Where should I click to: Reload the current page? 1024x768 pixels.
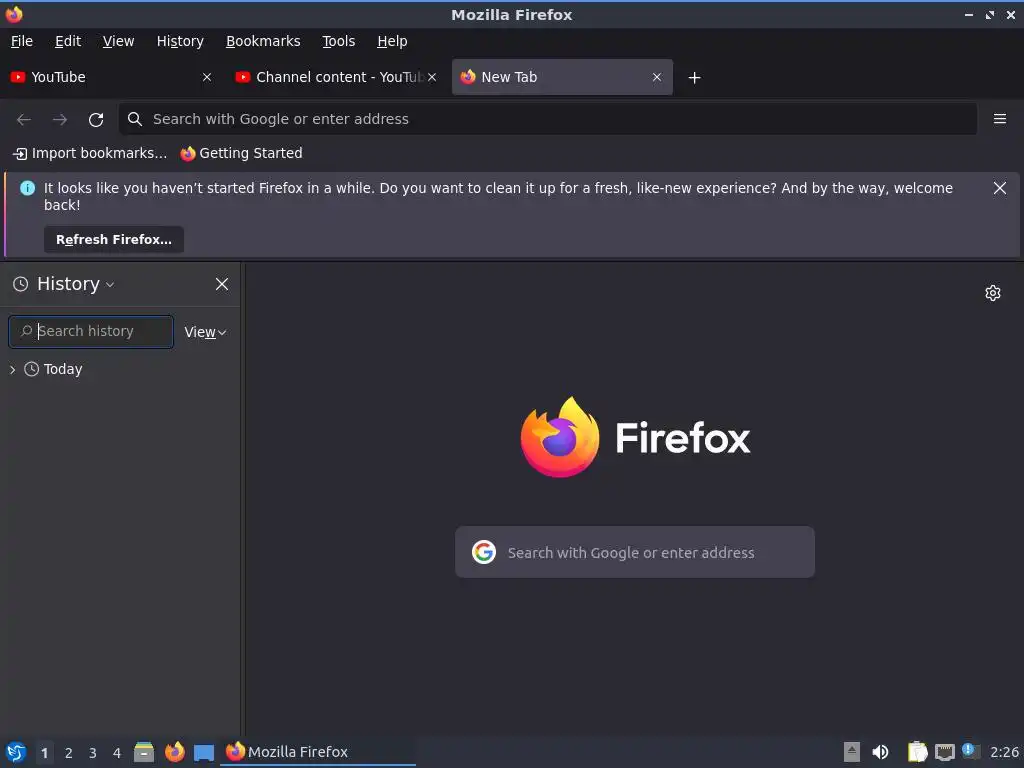[96, 119]
